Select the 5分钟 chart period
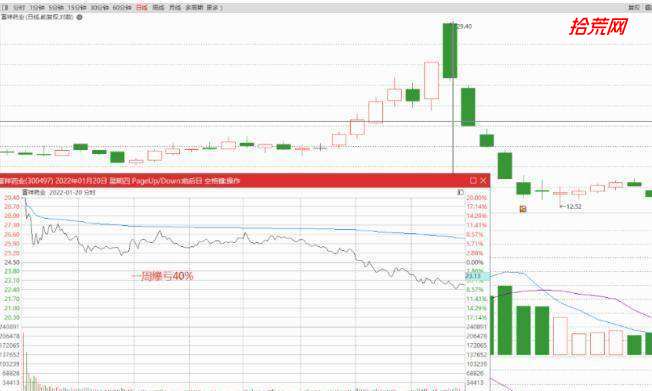 coord(56,7)
